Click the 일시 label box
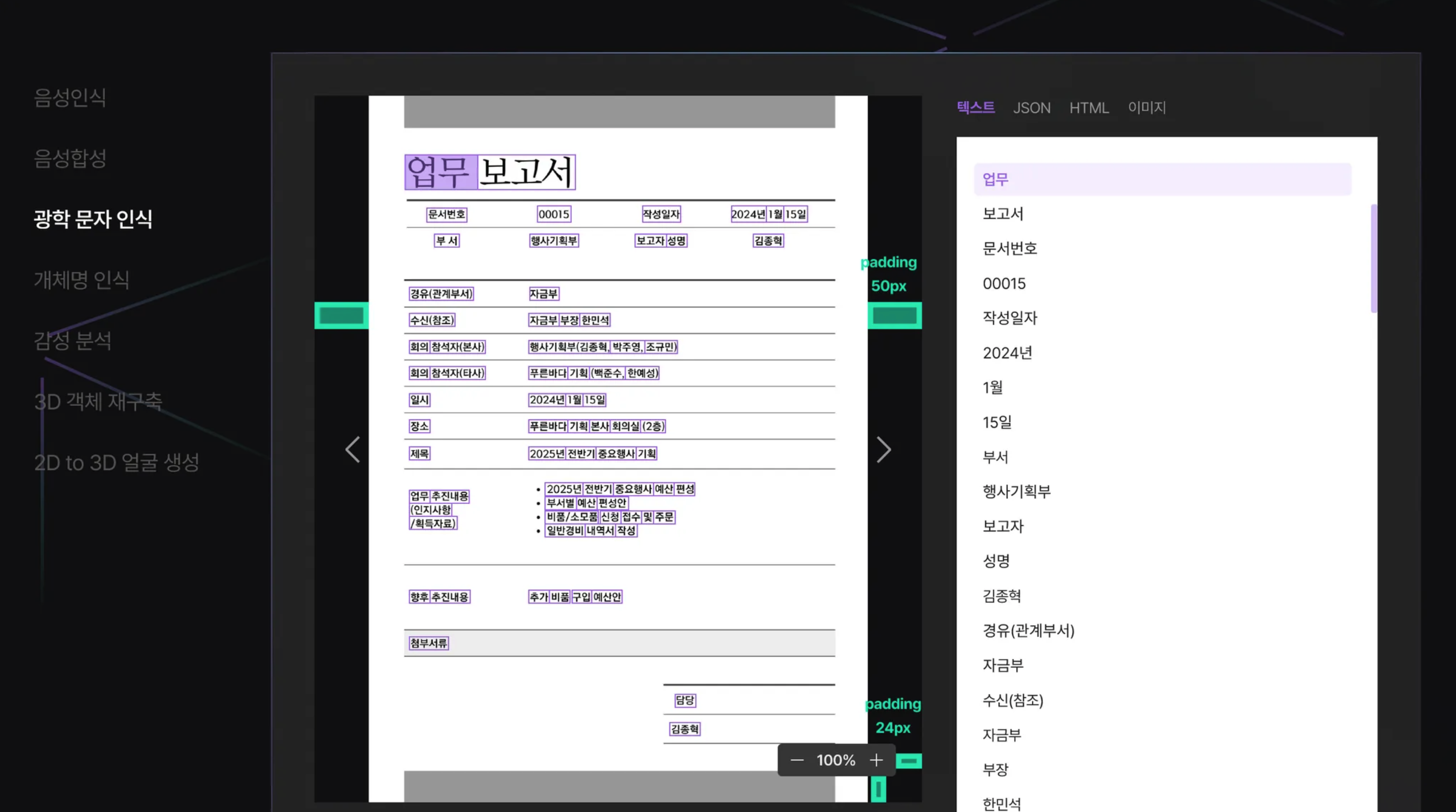This screenshot has width=1456, height=812. (420, 400)
